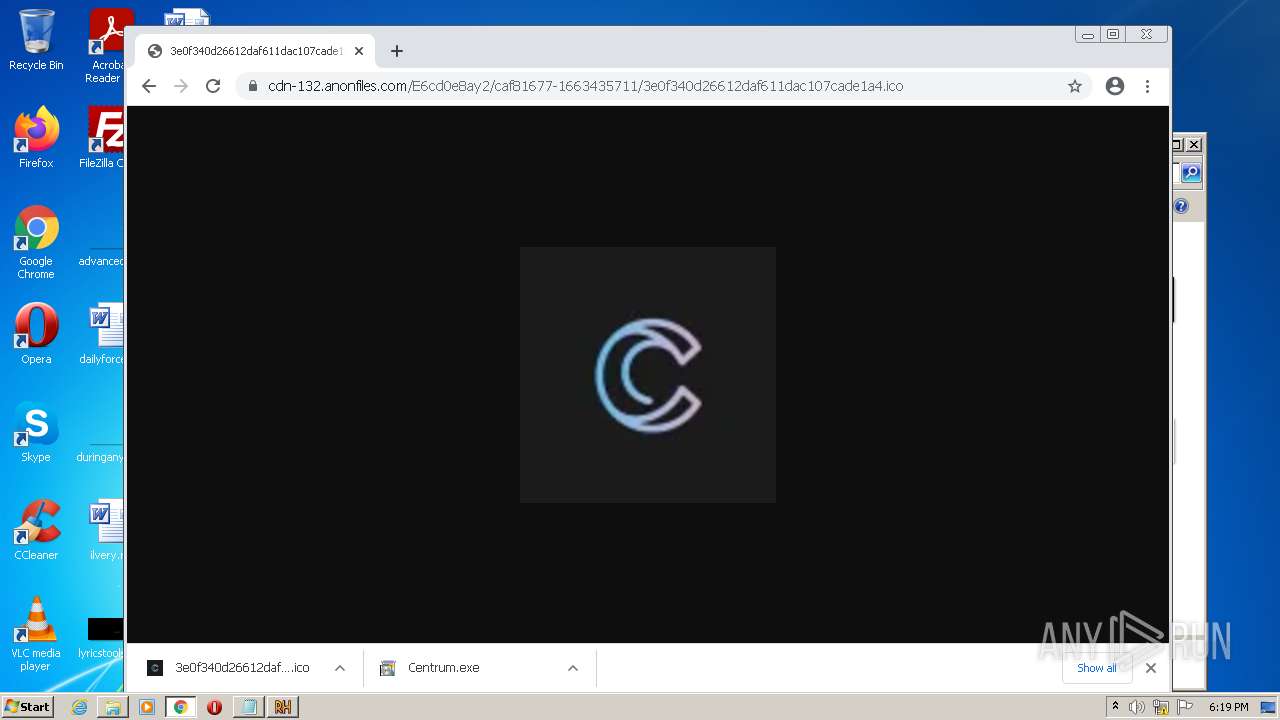Click the displayed C logo image
The height and width of the screenshot is (720, 1280).
[648, 375]
